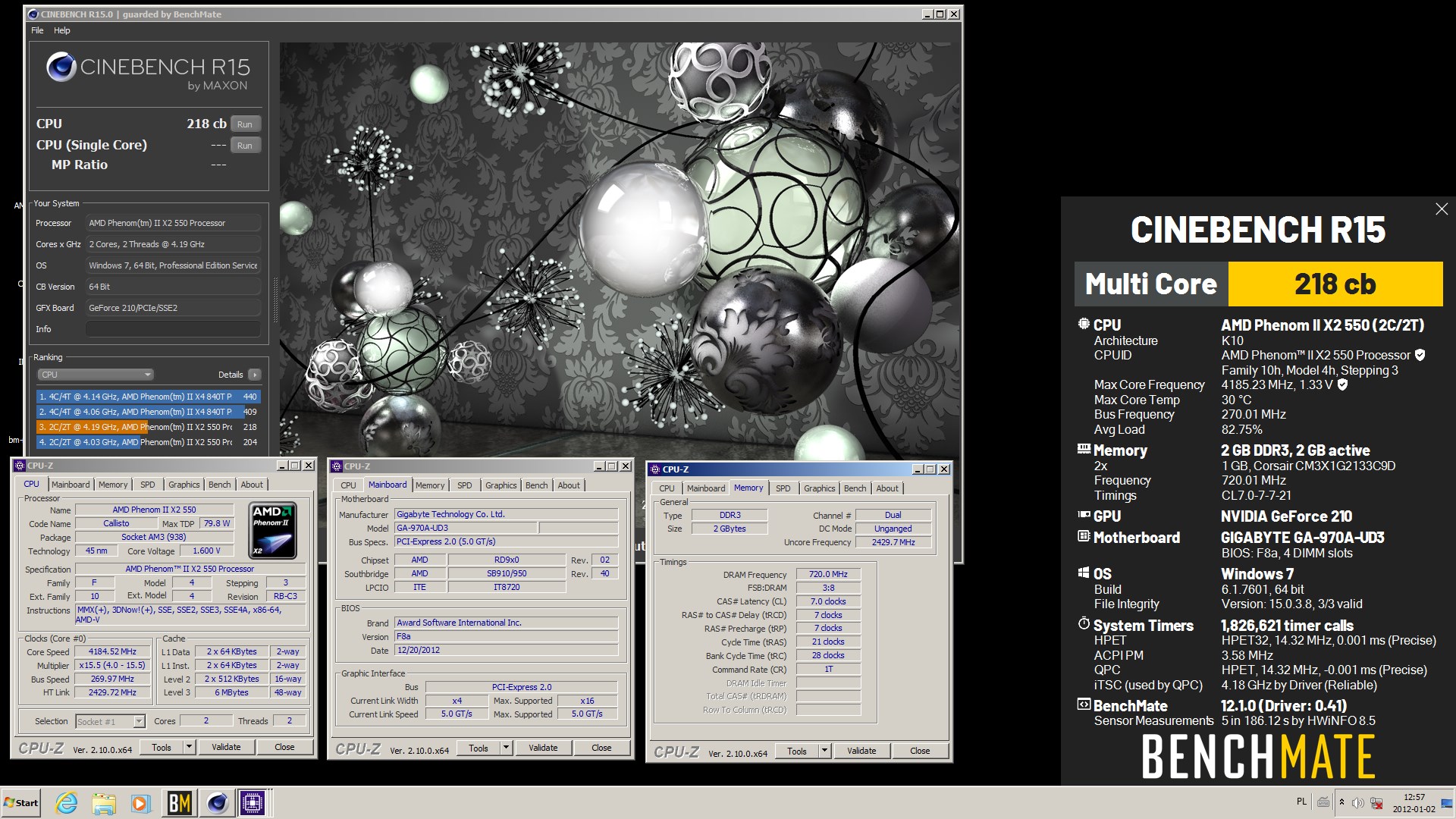The image size is (1456, 819).
Task: Click the verified shield next to 1.33 V
Action: coord(1342,384)
